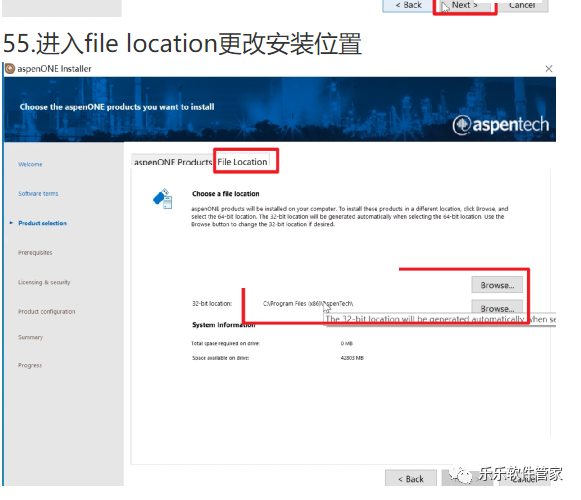Select the Prerequisites step
581x500 pixels.
(x=35, y=252)
